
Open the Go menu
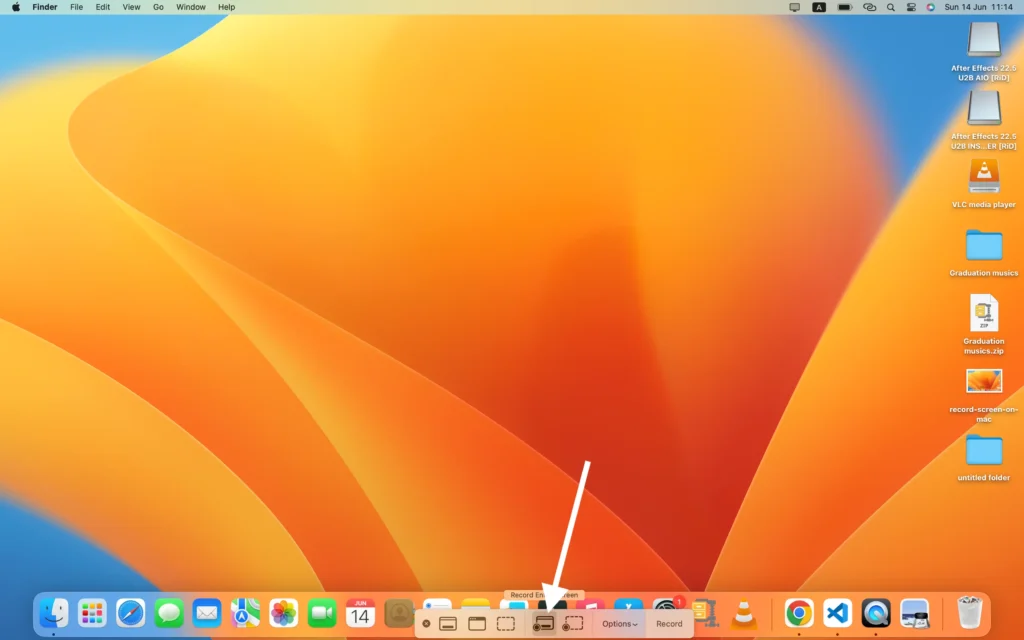pyautogui.click(x=158, y=7)
